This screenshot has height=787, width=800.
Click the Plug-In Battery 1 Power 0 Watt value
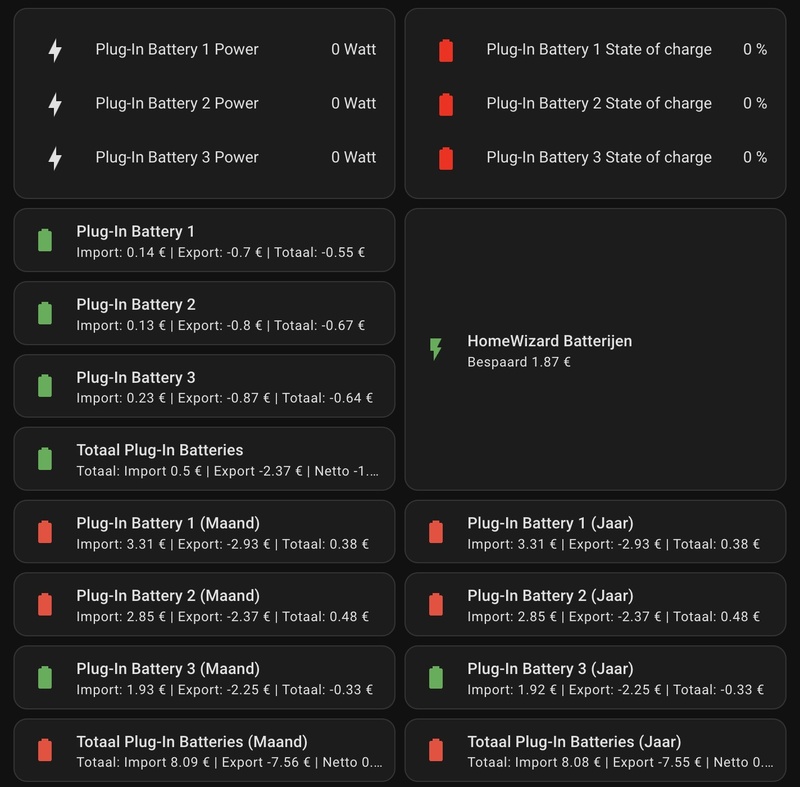click(x=354, y=49)
